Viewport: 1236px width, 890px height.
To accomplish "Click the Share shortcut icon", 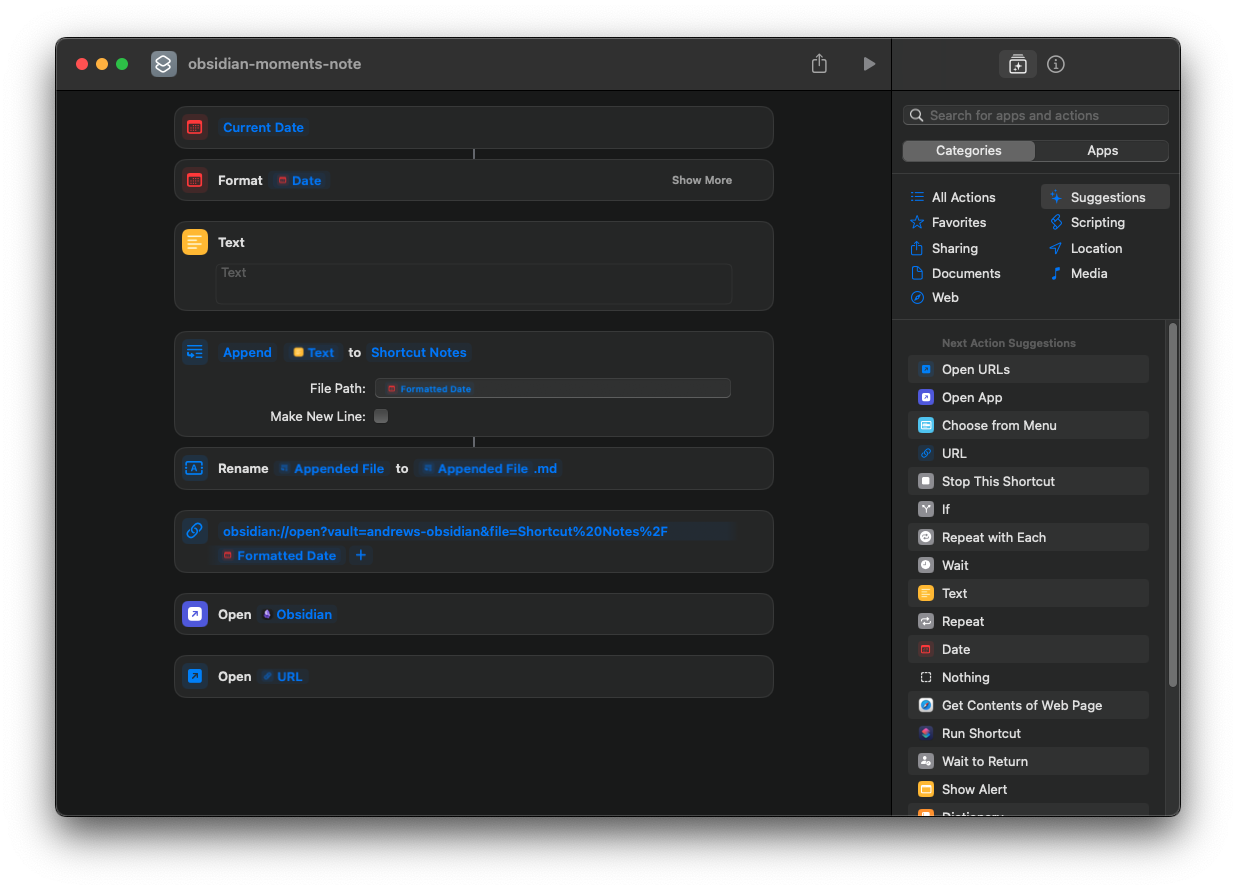I will (819, 64).
